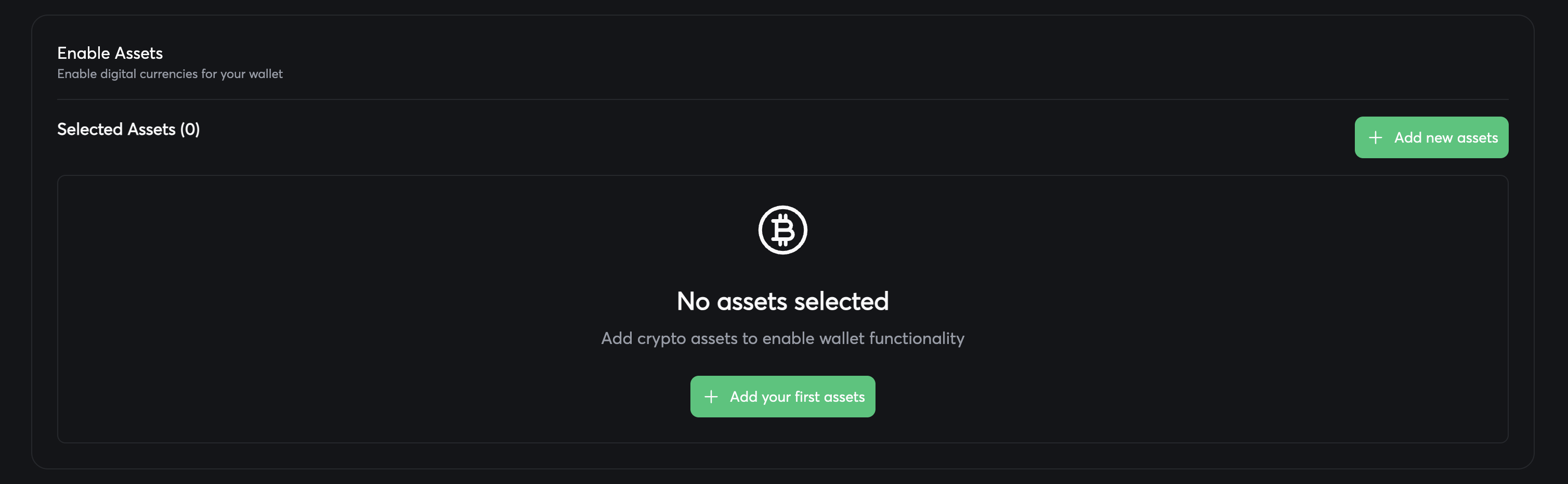Viewport: 1568px width, 484px height.
Task: Click the Add new assets button
Action: pyautogui.click(x=1430, y=138)
